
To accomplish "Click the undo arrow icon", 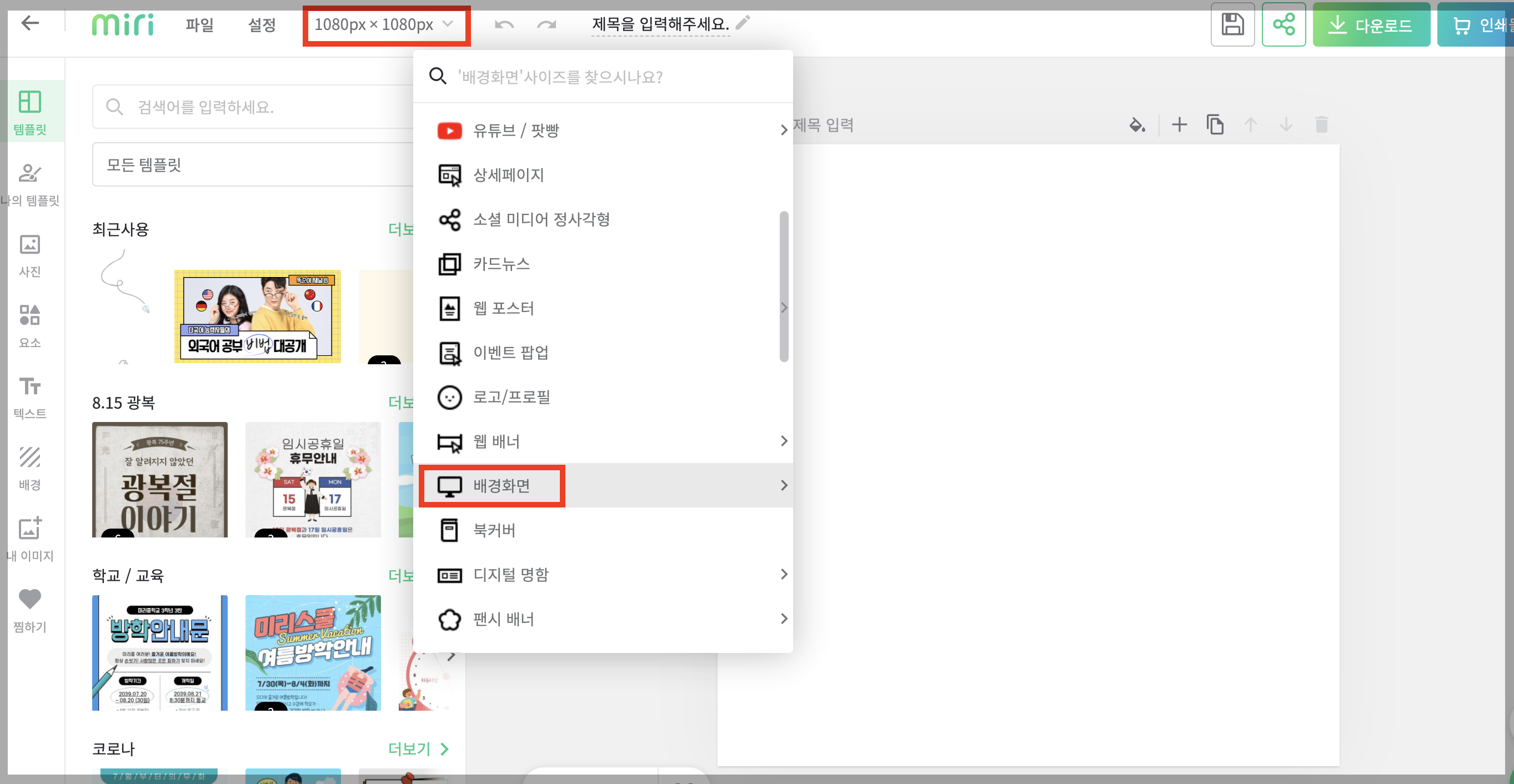I will pos(504,24).
